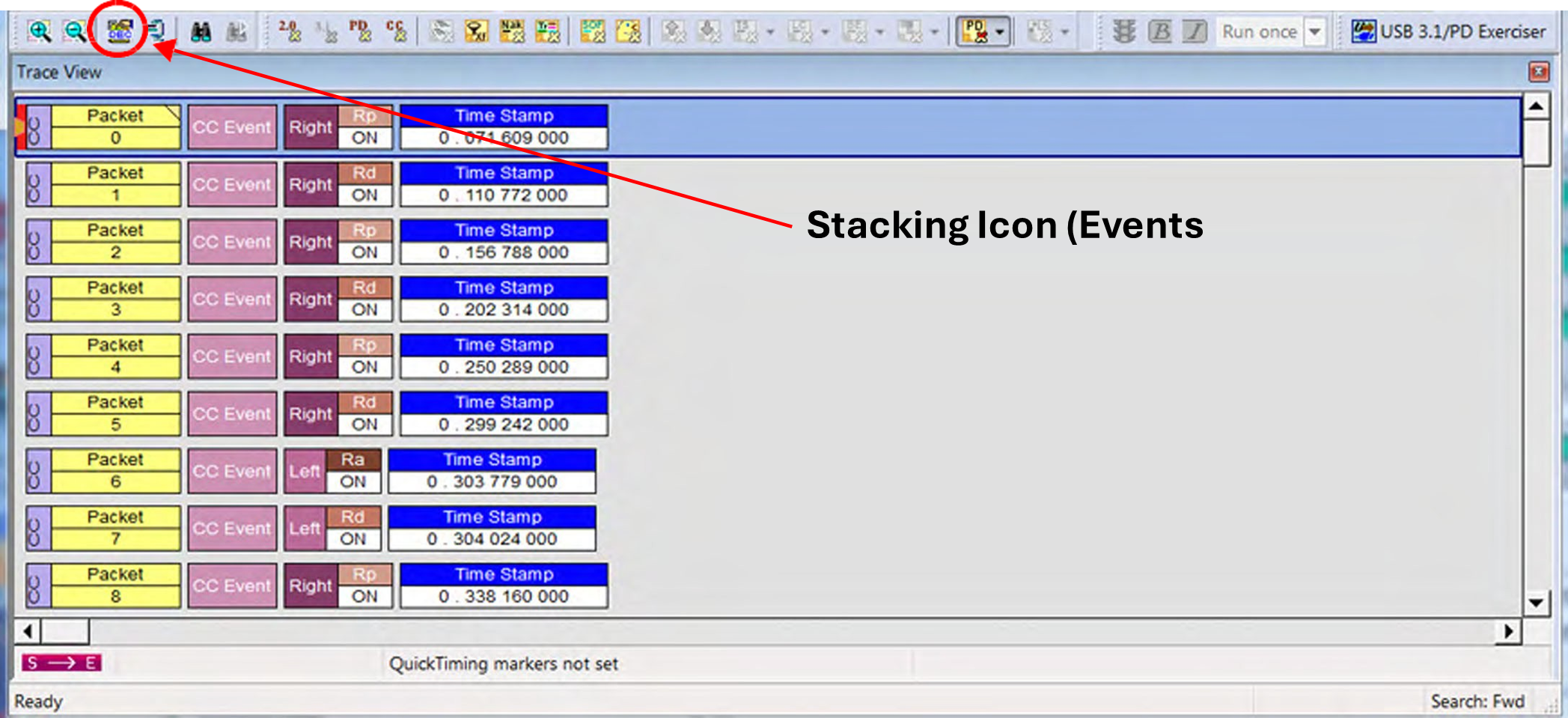The height and width of the screenshot is (718, 1568).
Task: Close the Trace View pane
Action: [1539, 72]
